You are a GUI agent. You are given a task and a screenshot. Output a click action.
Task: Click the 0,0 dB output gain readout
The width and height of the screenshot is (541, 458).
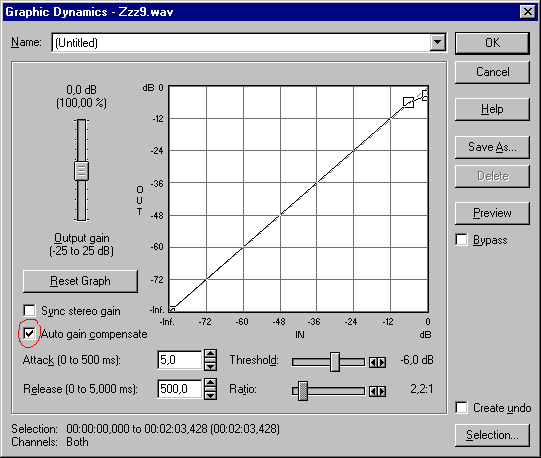pos(81,90)
